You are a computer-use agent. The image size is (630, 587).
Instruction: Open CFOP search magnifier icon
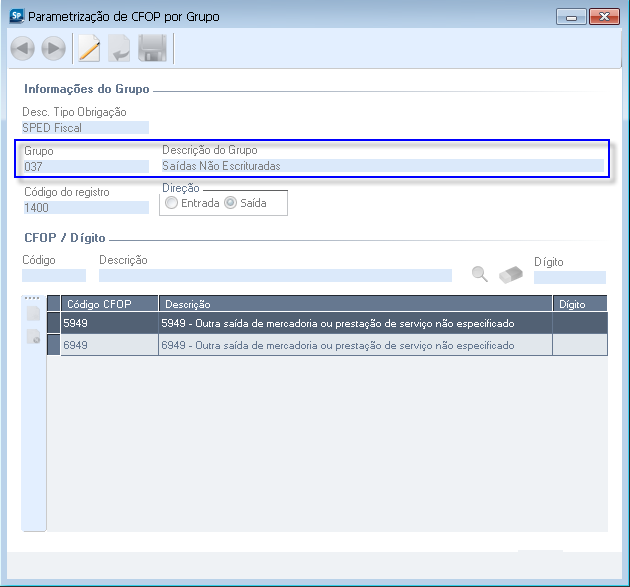click(480, 274)
